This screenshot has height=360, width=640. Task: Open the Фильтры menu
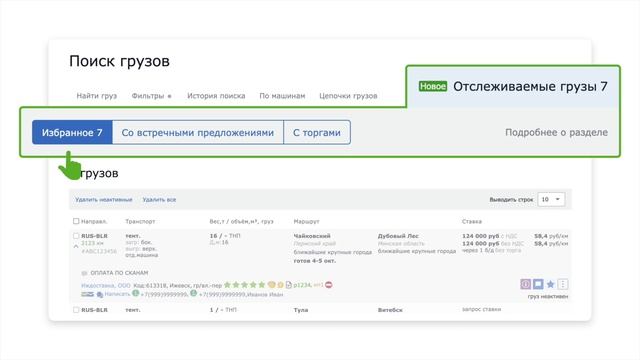pos(151,96)
